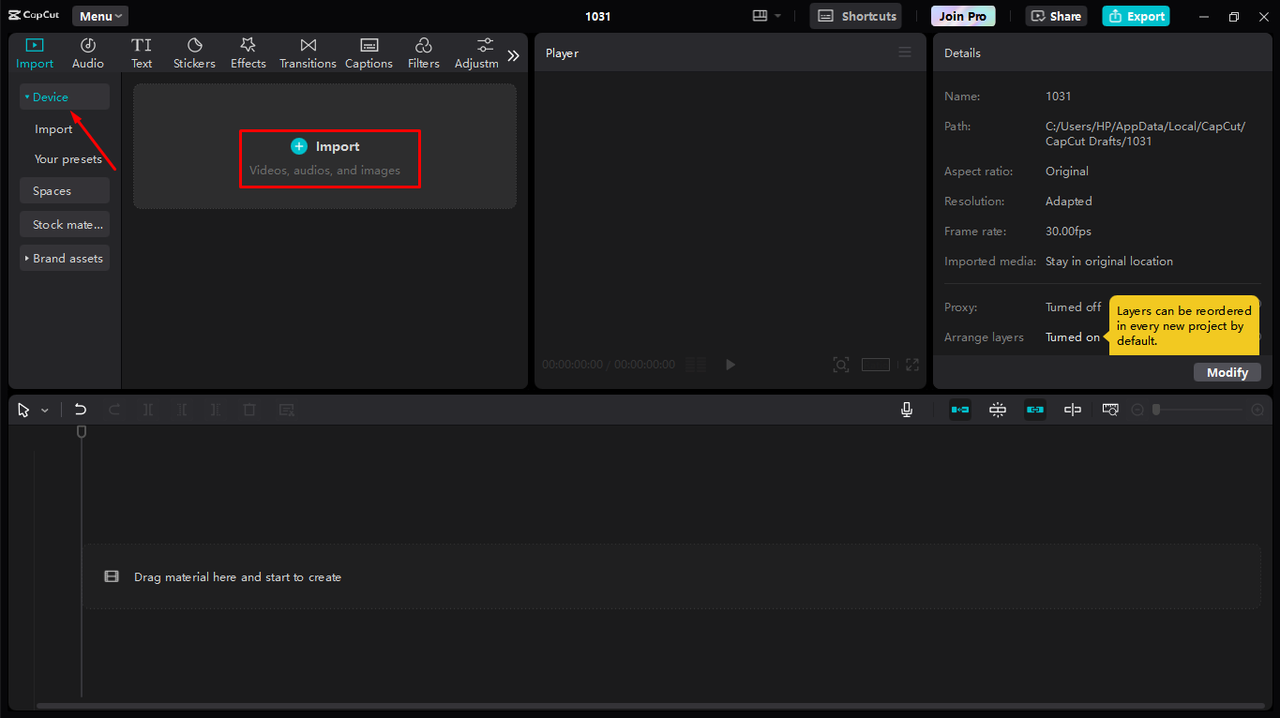Open the layout selector icon in title bar
This screenshot has width=1280, height=718.
[x=759, y=16]
